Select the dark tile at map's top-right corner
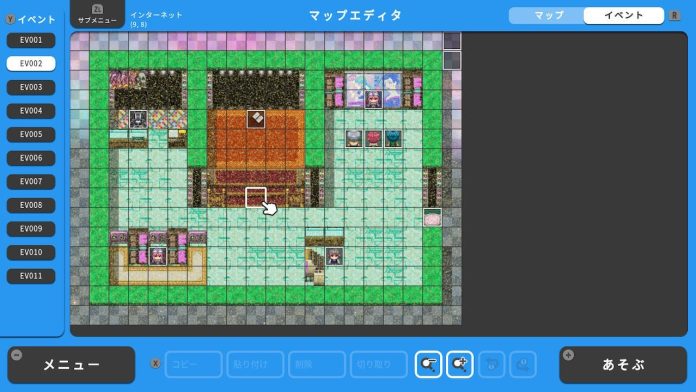This screenshot has width=696, height=392. [x=452, y=41]
